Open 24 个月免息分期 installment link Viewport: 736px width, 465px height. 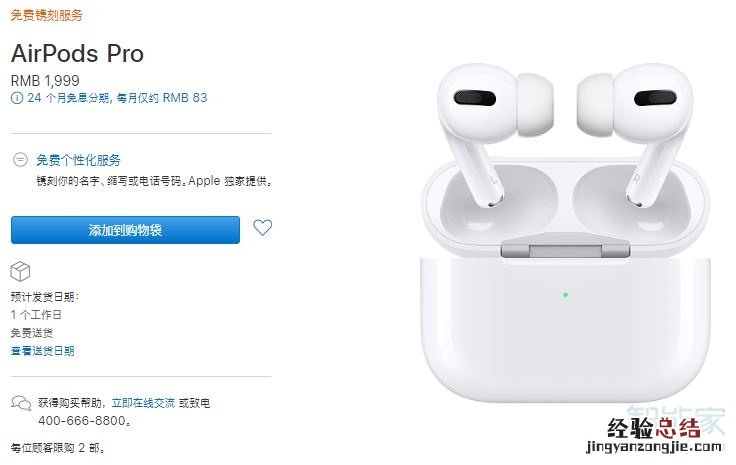(x=117, y=98)
